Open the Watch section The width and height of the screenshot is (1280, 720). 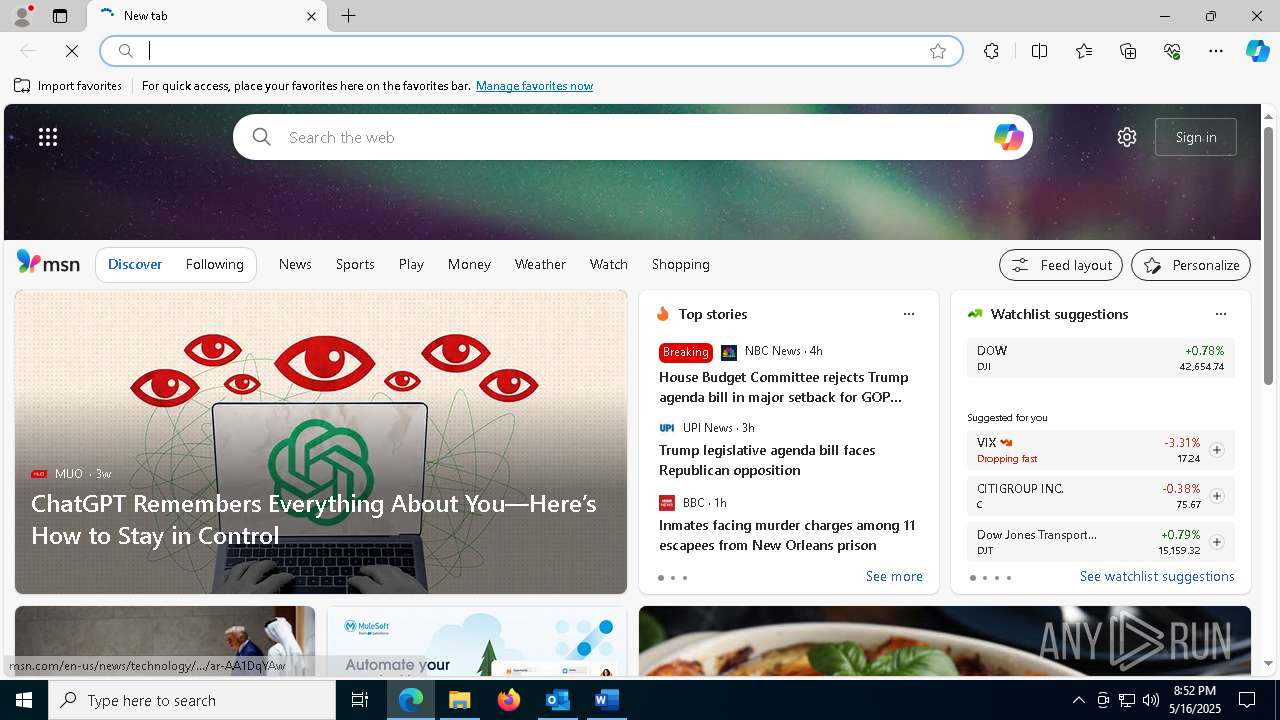point(609,264)
